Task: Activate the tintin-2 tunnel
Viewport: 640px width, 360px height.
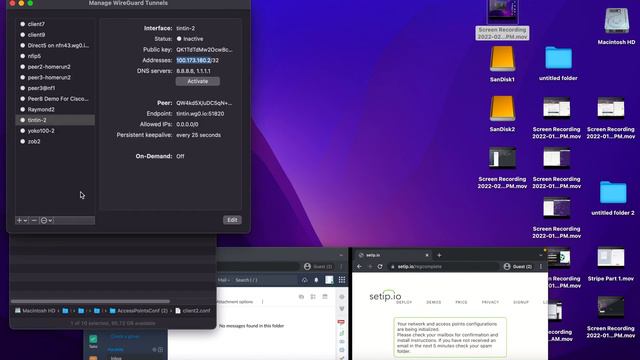Action: pyautogui.click(x=198, y=81)
